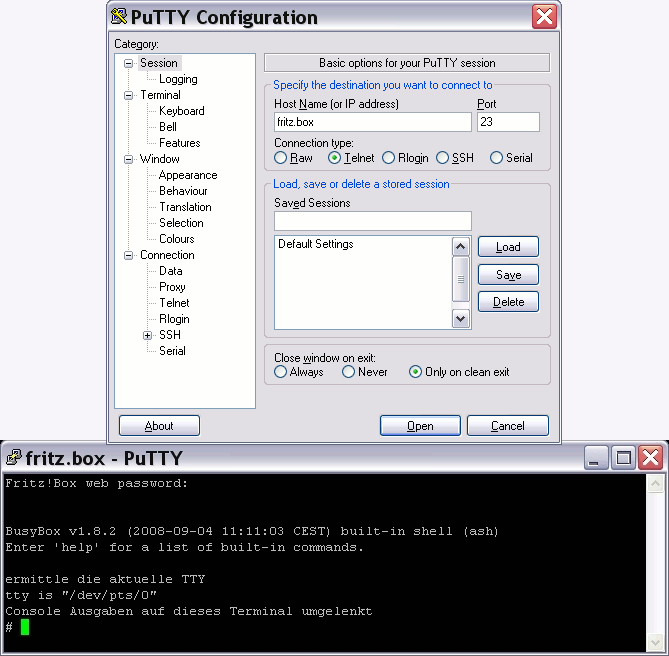Click the Load session button

pyautogui.click(x=508, y=247)
